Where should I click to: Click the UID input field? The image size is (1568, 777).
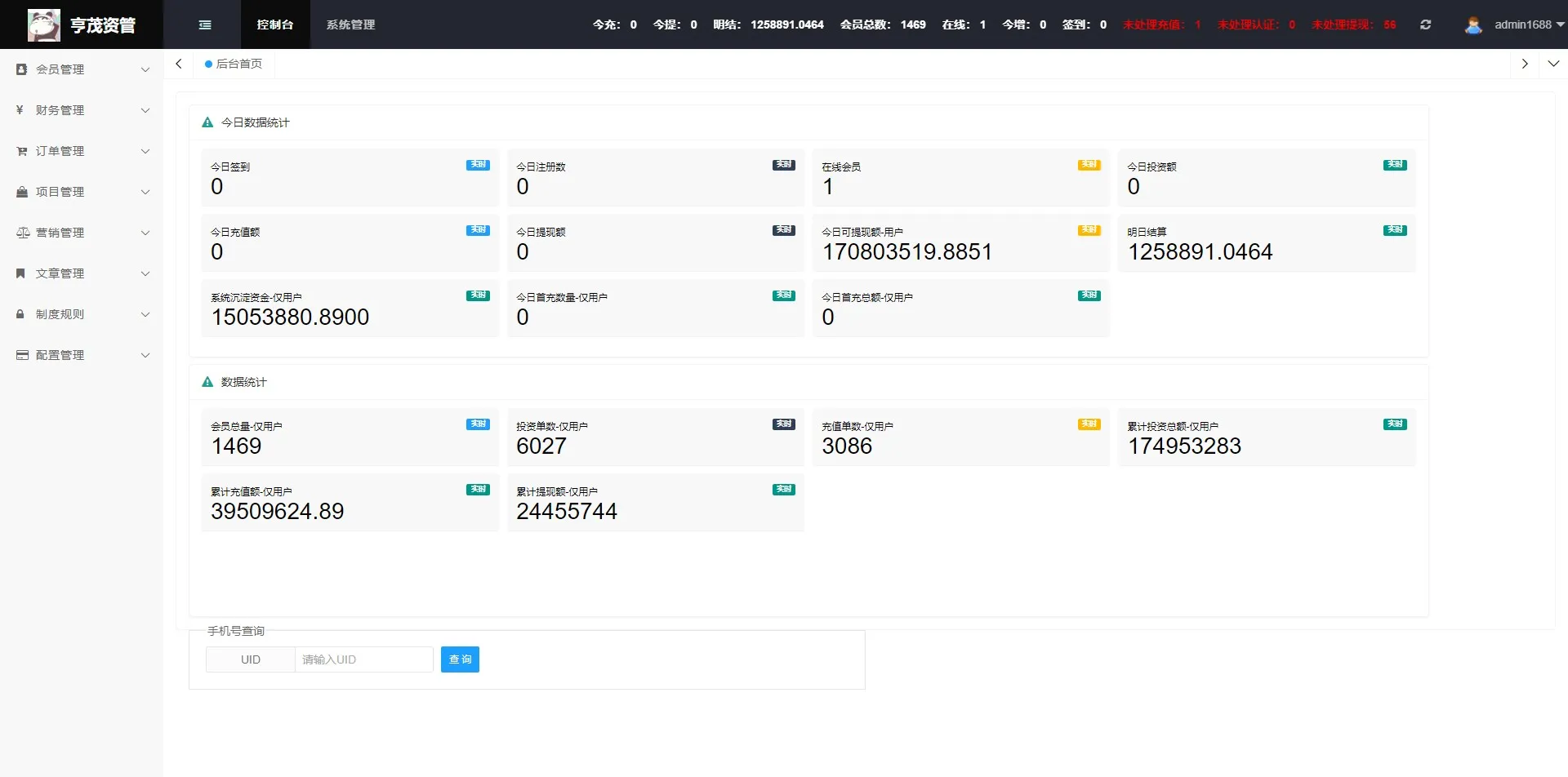(363, 659)
